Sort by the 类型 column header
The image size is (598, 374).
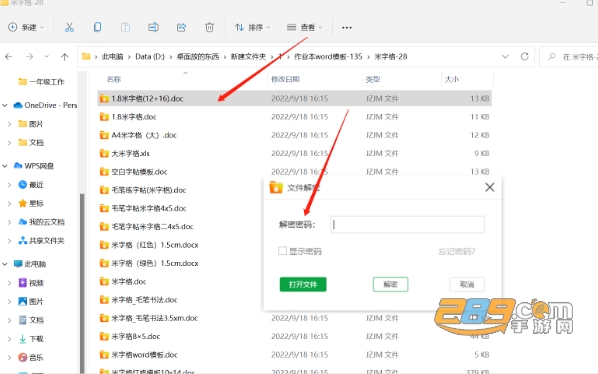click(x=373, y=79)
